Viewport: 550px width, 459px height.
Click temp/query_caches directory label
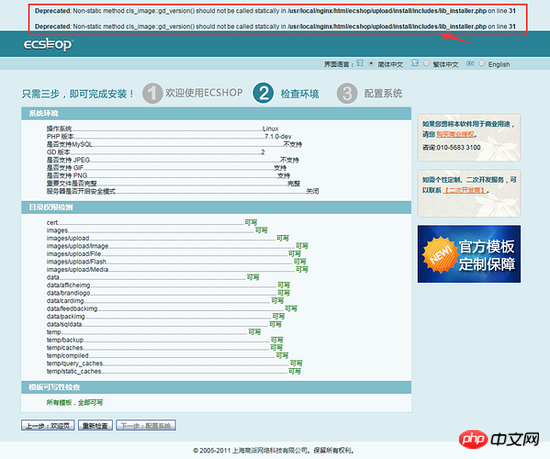[x=75, y=363]
